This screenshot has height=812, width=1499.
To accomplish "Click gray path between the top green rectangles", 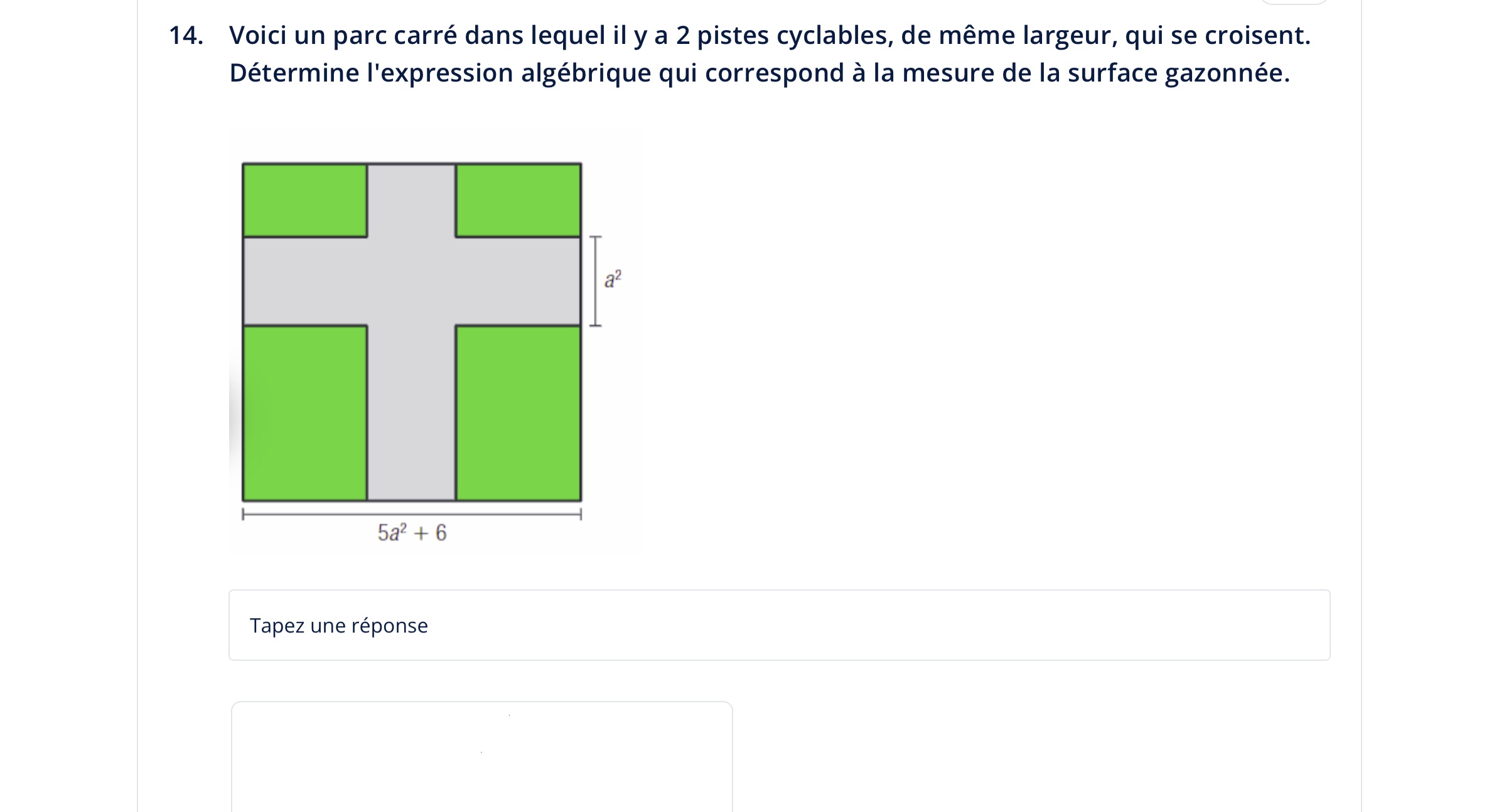I will (x=411, y=200).
